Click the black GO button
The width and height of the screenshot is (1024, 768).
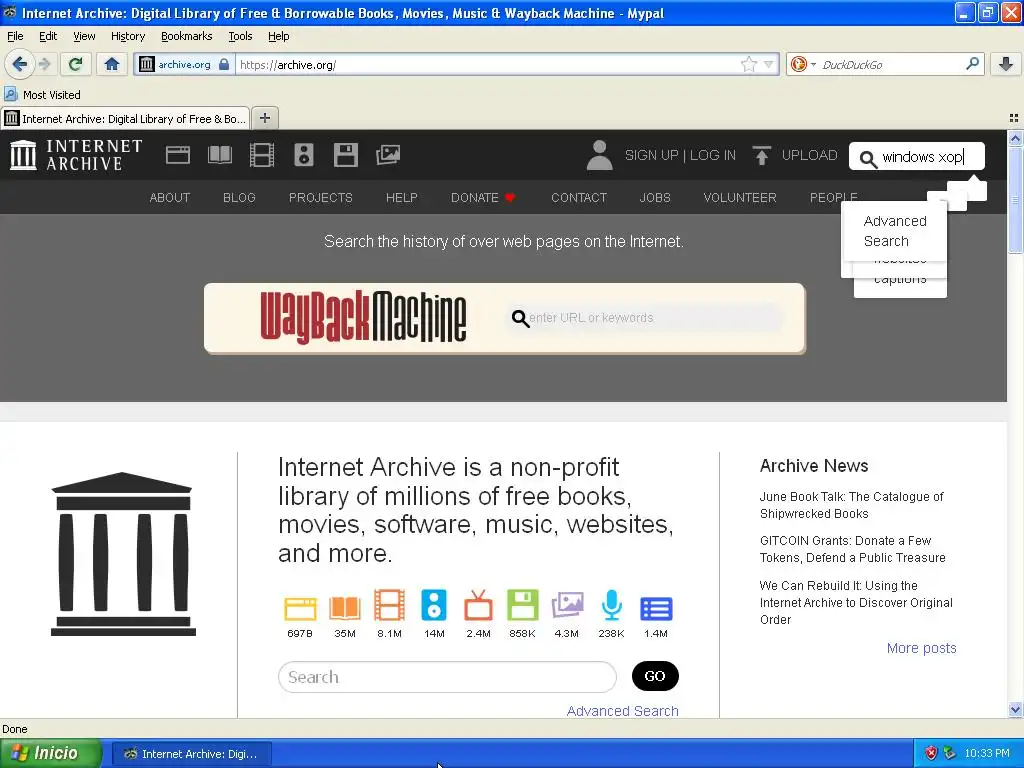point(655,676)
